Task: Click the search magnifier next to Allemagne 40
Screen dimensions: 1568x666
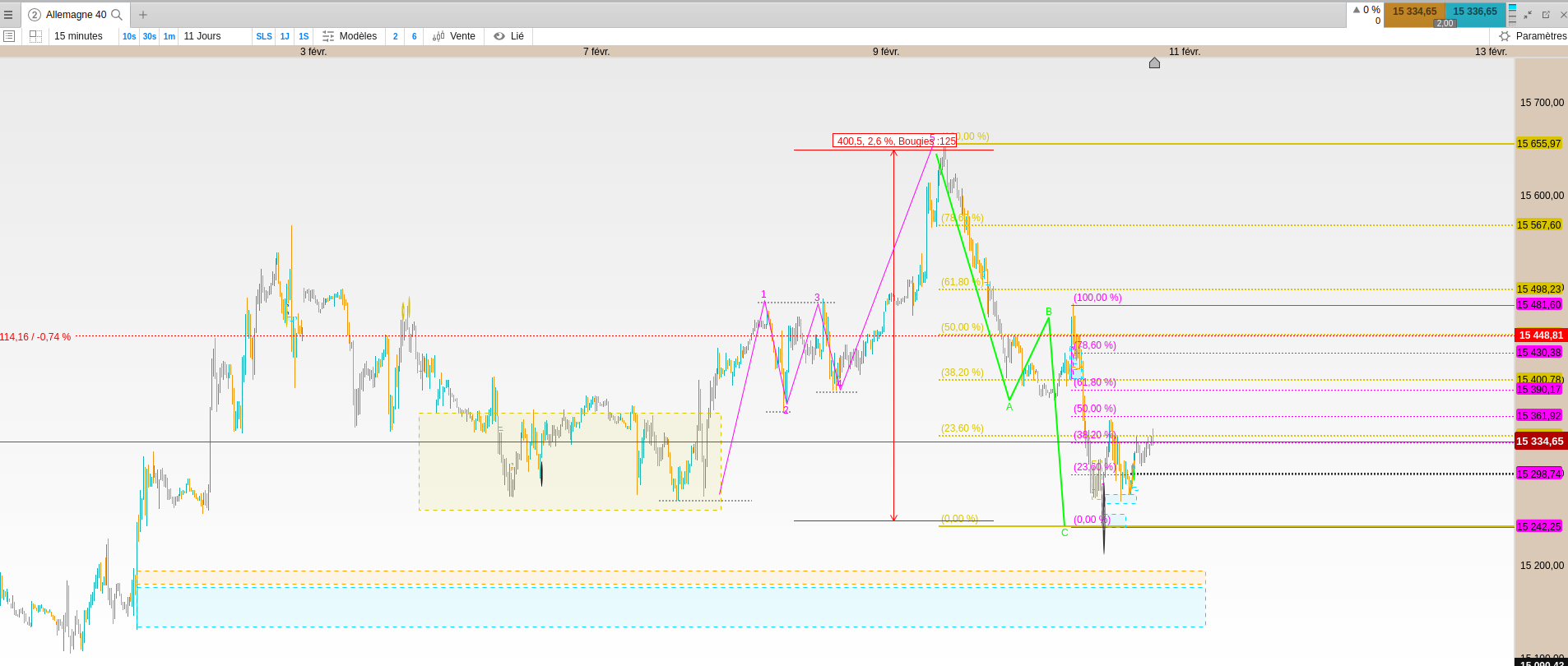Action: tap(117, 15)
